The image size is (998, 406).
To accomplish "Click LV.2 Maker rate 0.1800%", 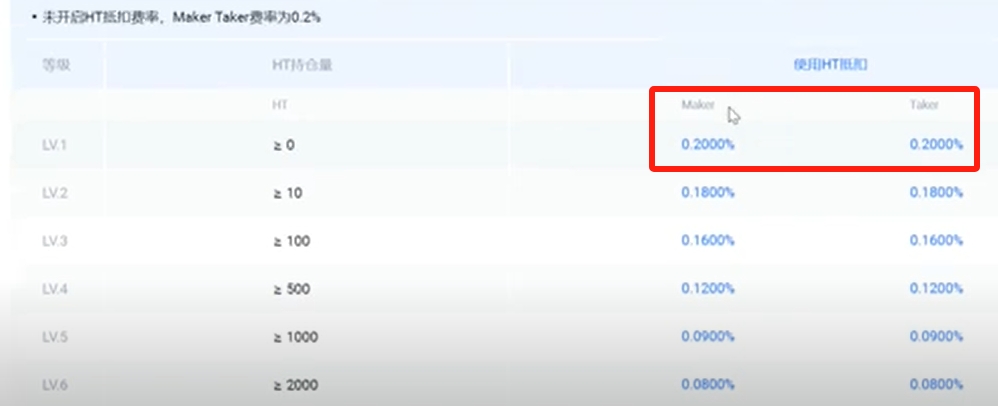I will coord(708,192).
